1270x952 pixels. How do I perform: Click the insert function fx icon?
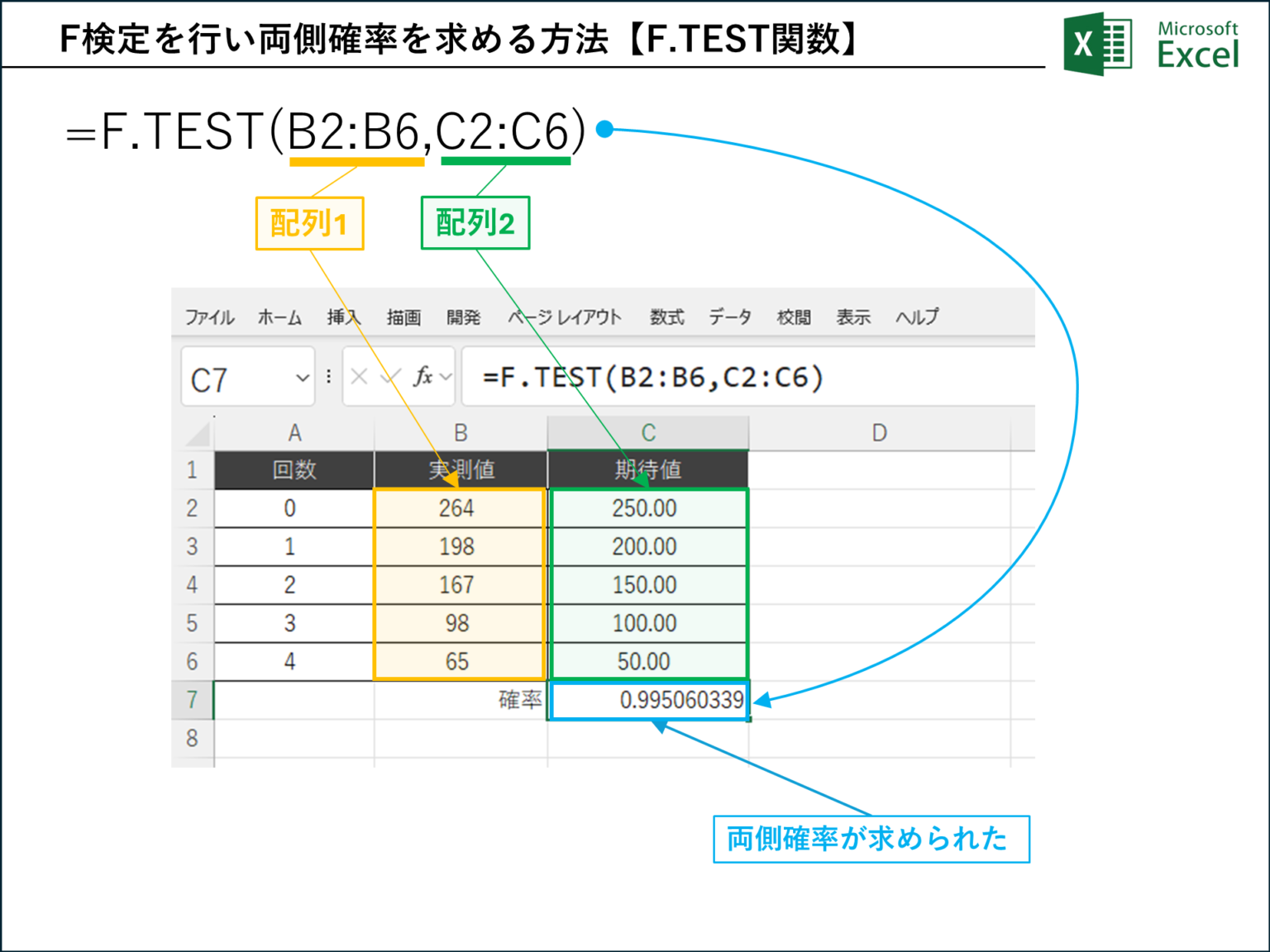[423, 377]
